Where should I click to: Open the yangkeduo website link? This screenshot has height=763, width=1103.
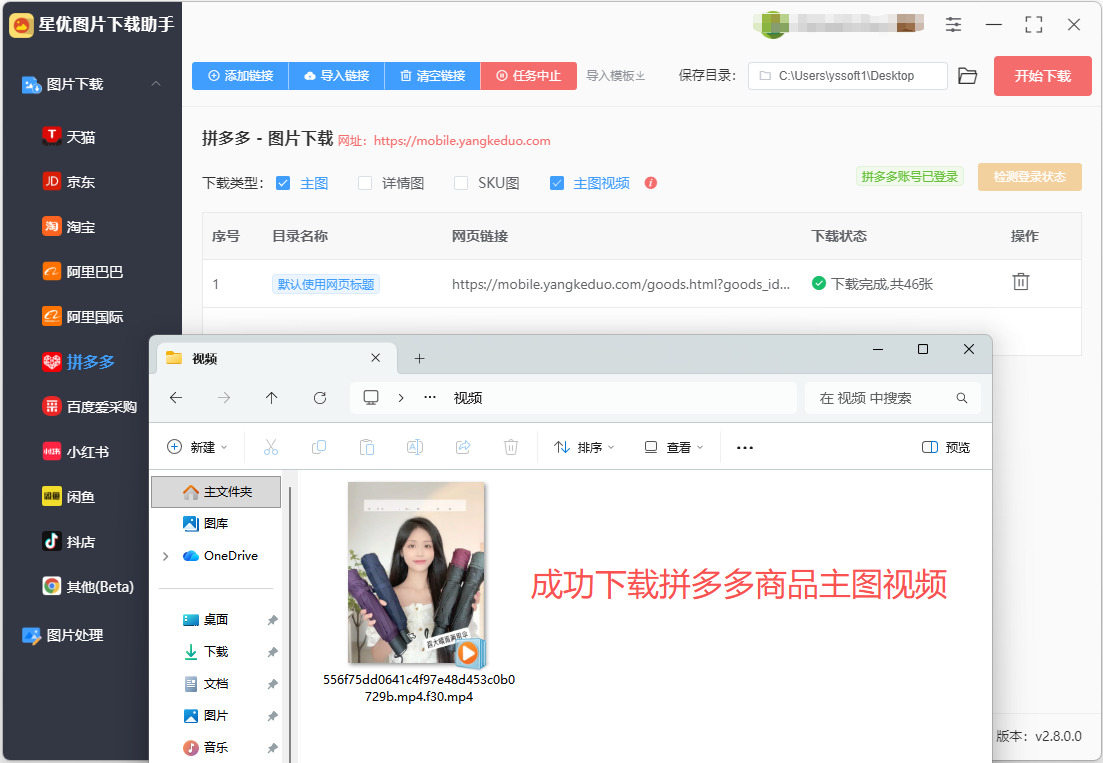click(x=461, y=141)
